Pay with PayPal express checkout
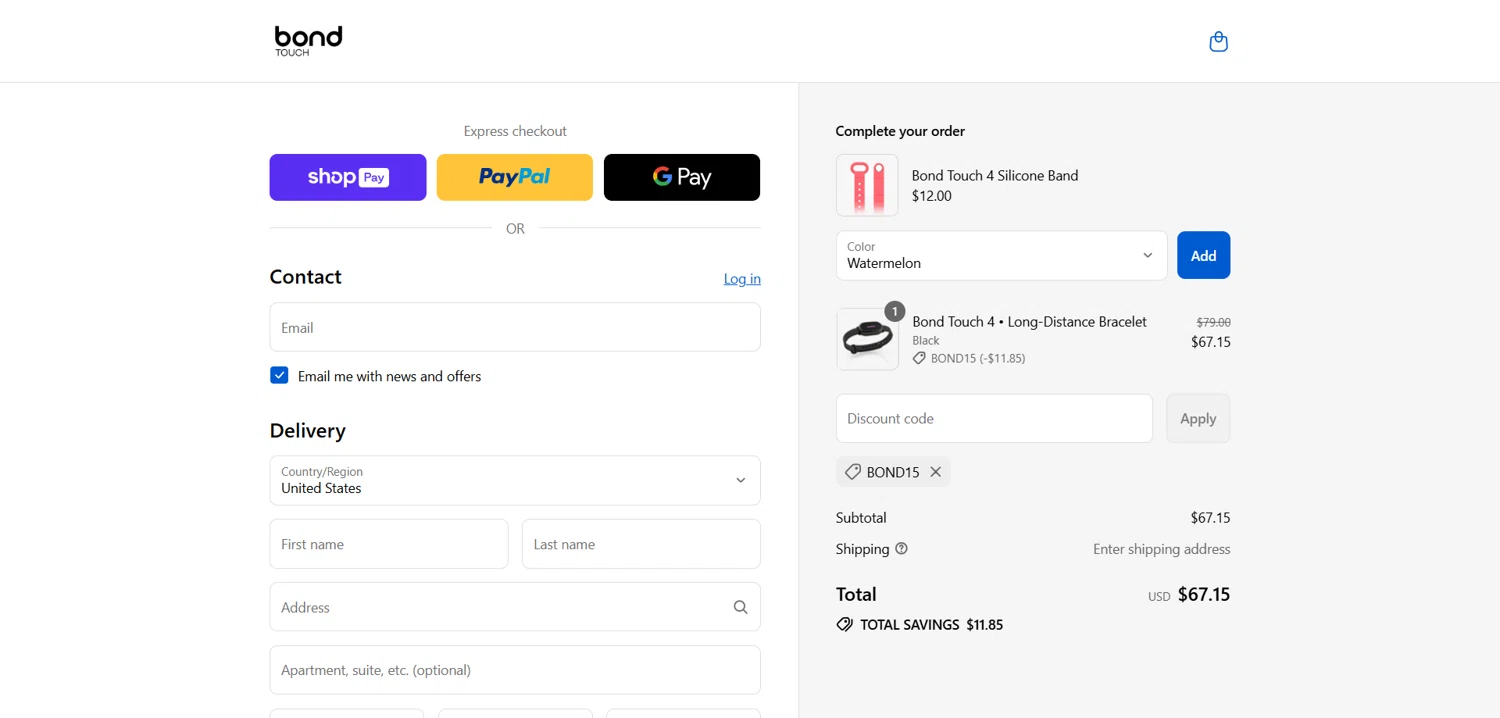The height and width of the screenshot is (718, 1500). pos(515,177)
